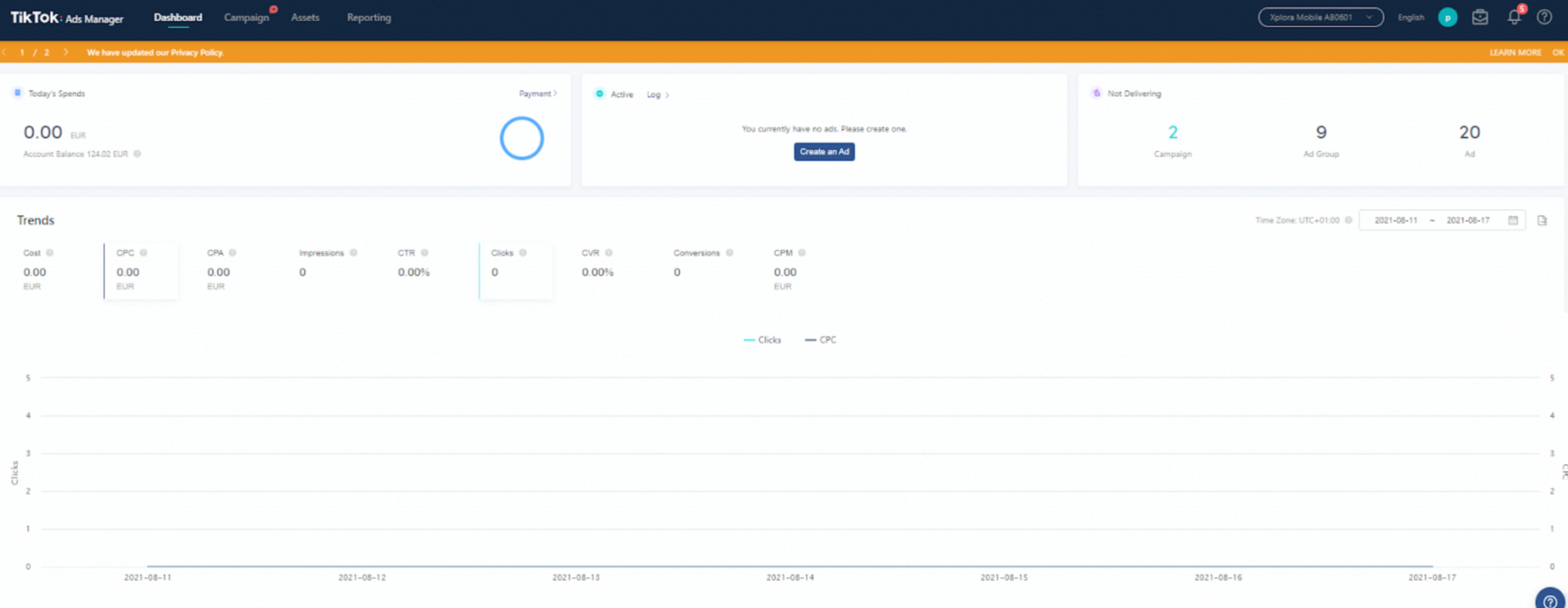Export trends data with the download icon
The image size is (1568, 608).
1542,221
